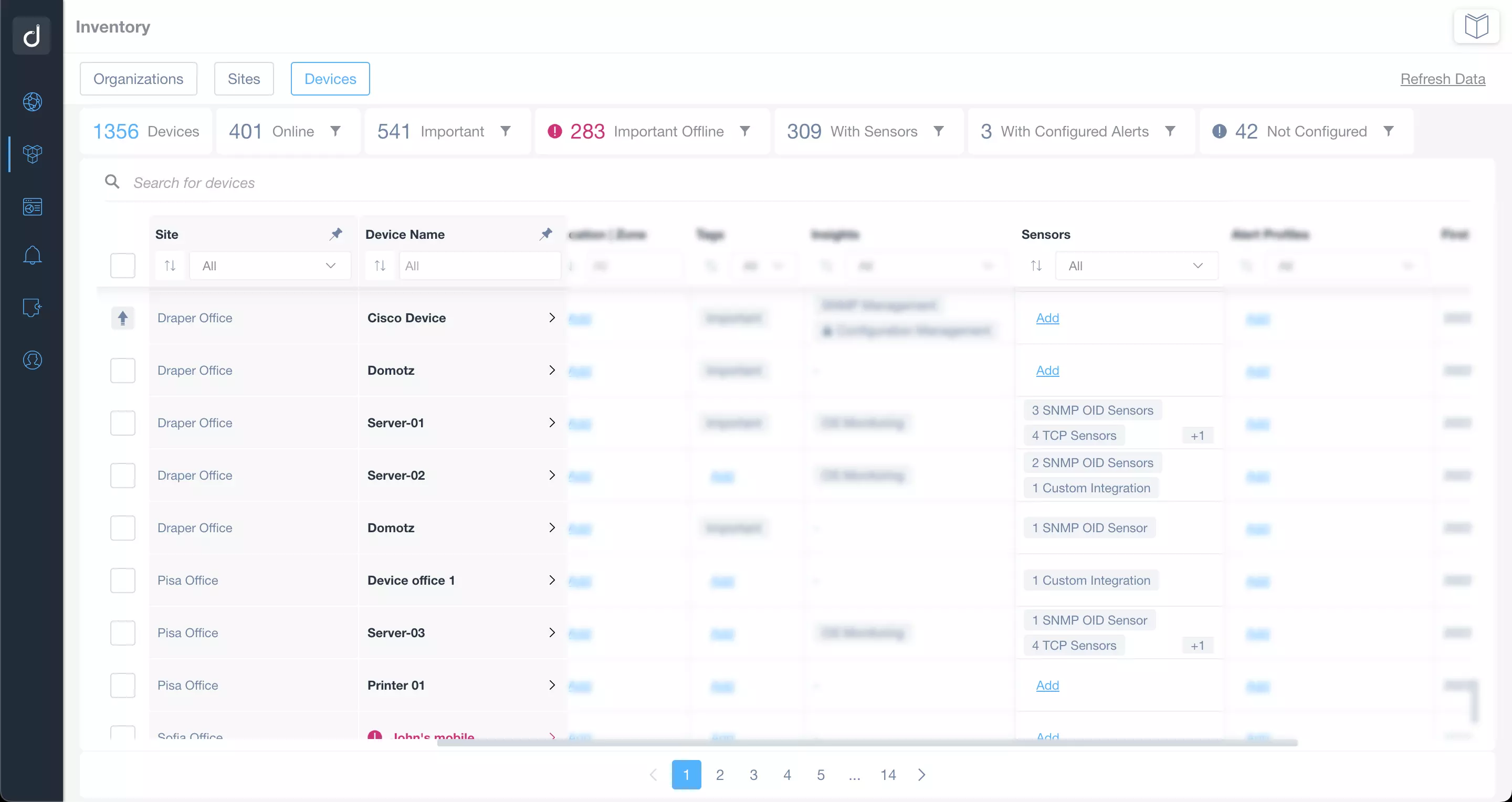Screen dimensions: 1512x802
Task: Click the Important Offline filter funnel icon
Action: [x=744, y=131]
